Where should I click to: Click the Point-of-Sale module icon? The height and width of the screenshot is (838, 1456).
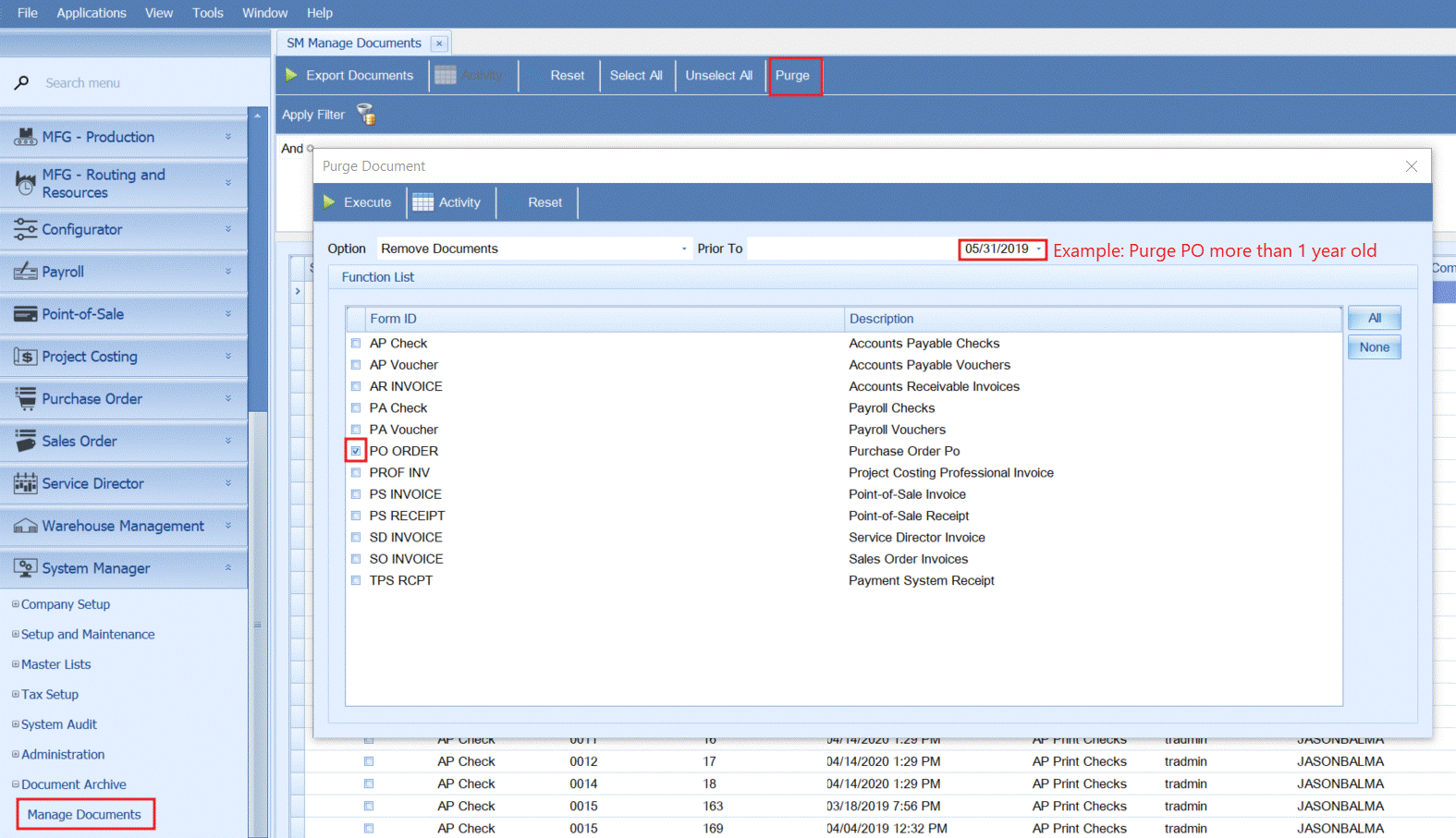click(25, 314)
